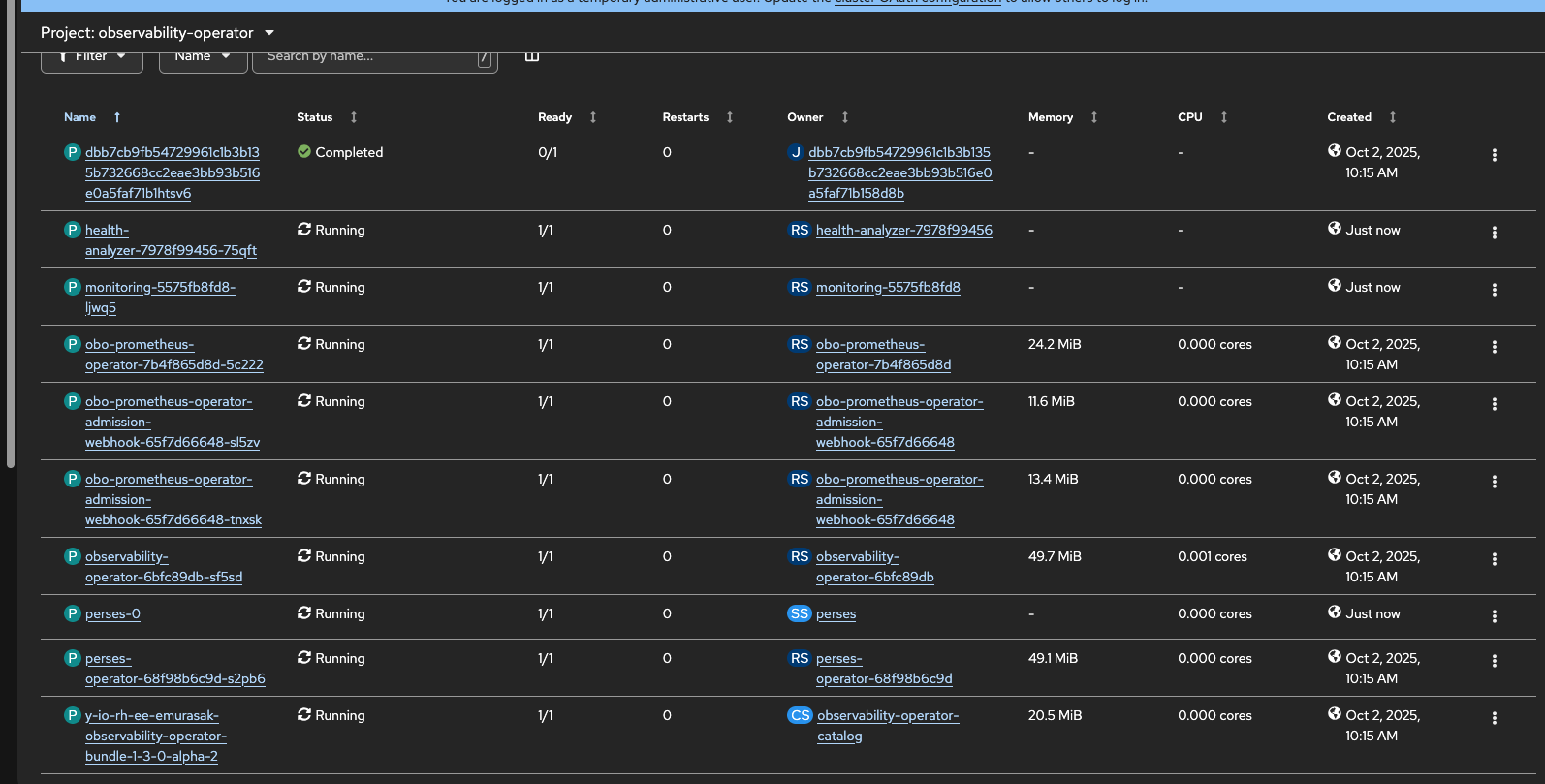Click the J job badge in Owner column
This screenshot has height=784, width=1545.
(x=796, y=152)
